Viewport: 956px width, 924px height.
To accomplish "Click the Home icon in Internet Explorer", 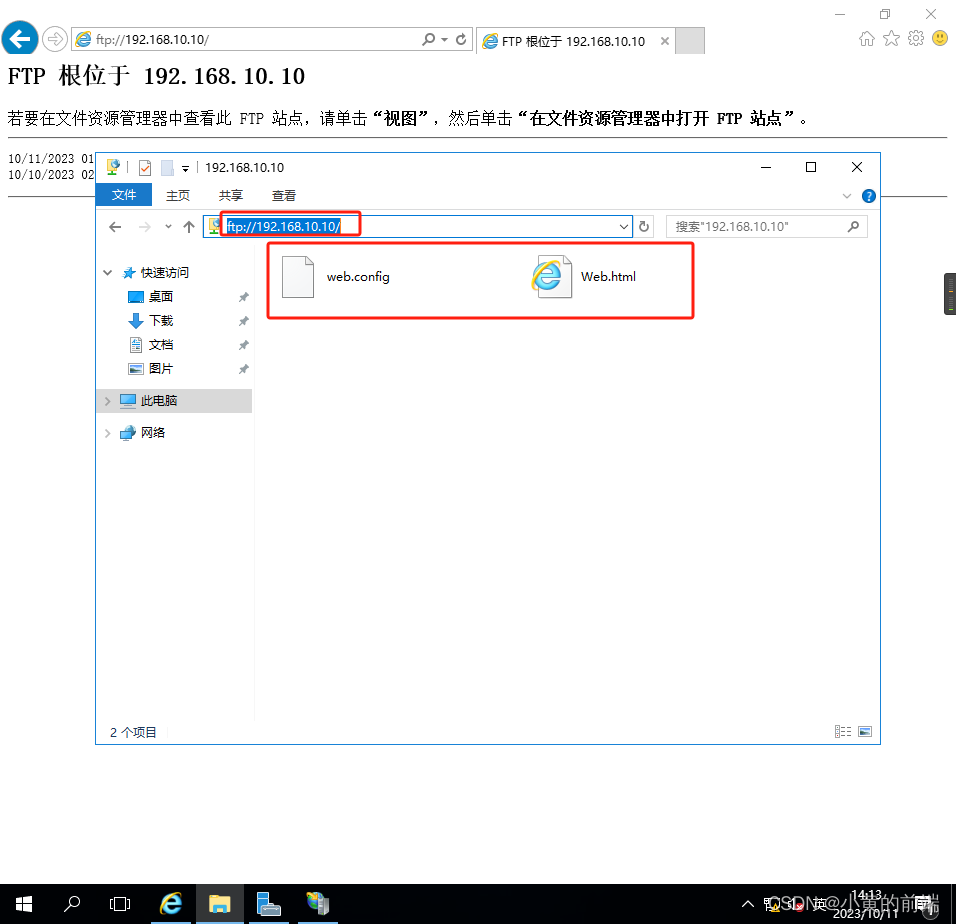I will [866, 37].
